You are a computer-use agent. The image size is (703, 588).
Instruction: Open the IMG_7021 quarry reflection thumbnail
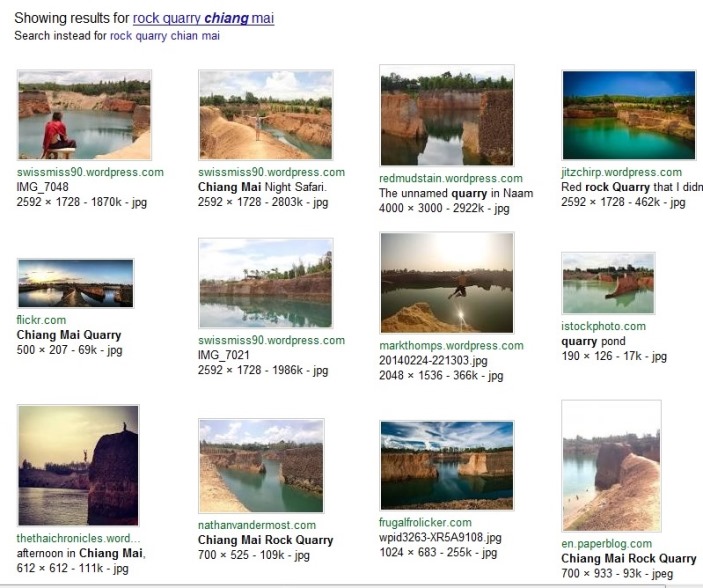266,283
